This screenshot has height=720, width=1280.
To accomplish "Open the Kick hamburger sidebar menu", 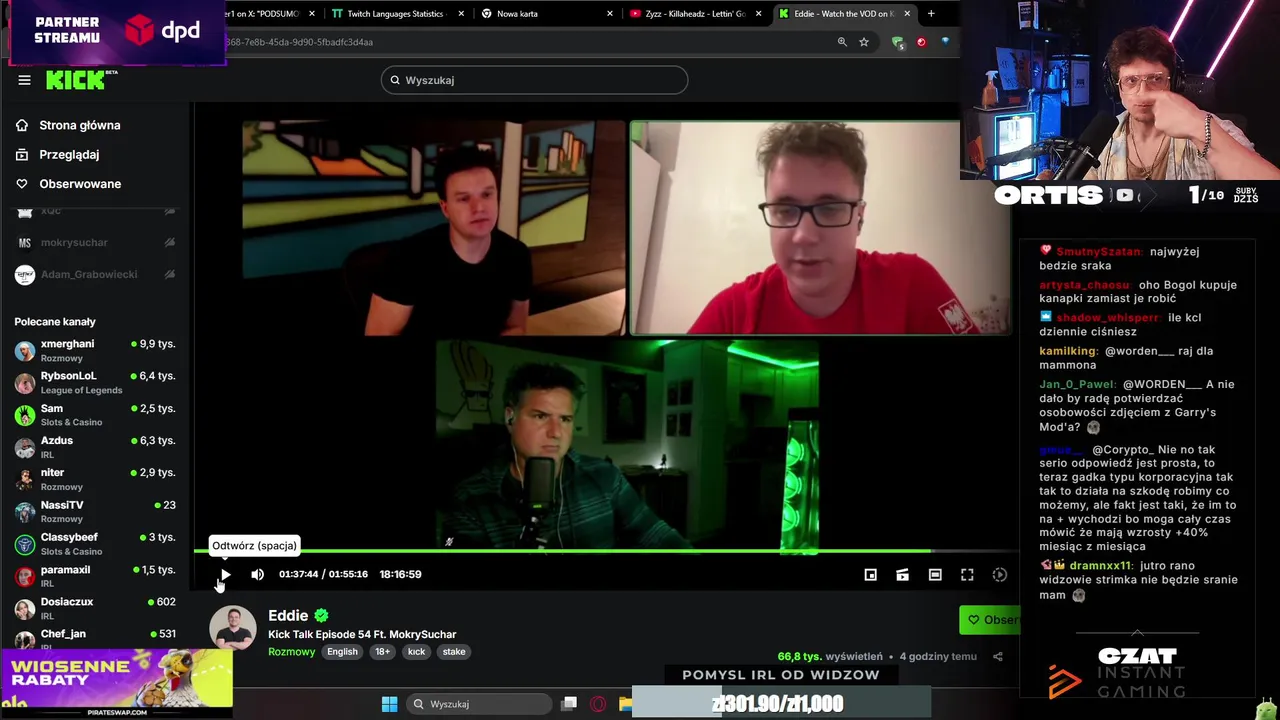I will click(x=24, y=80).
